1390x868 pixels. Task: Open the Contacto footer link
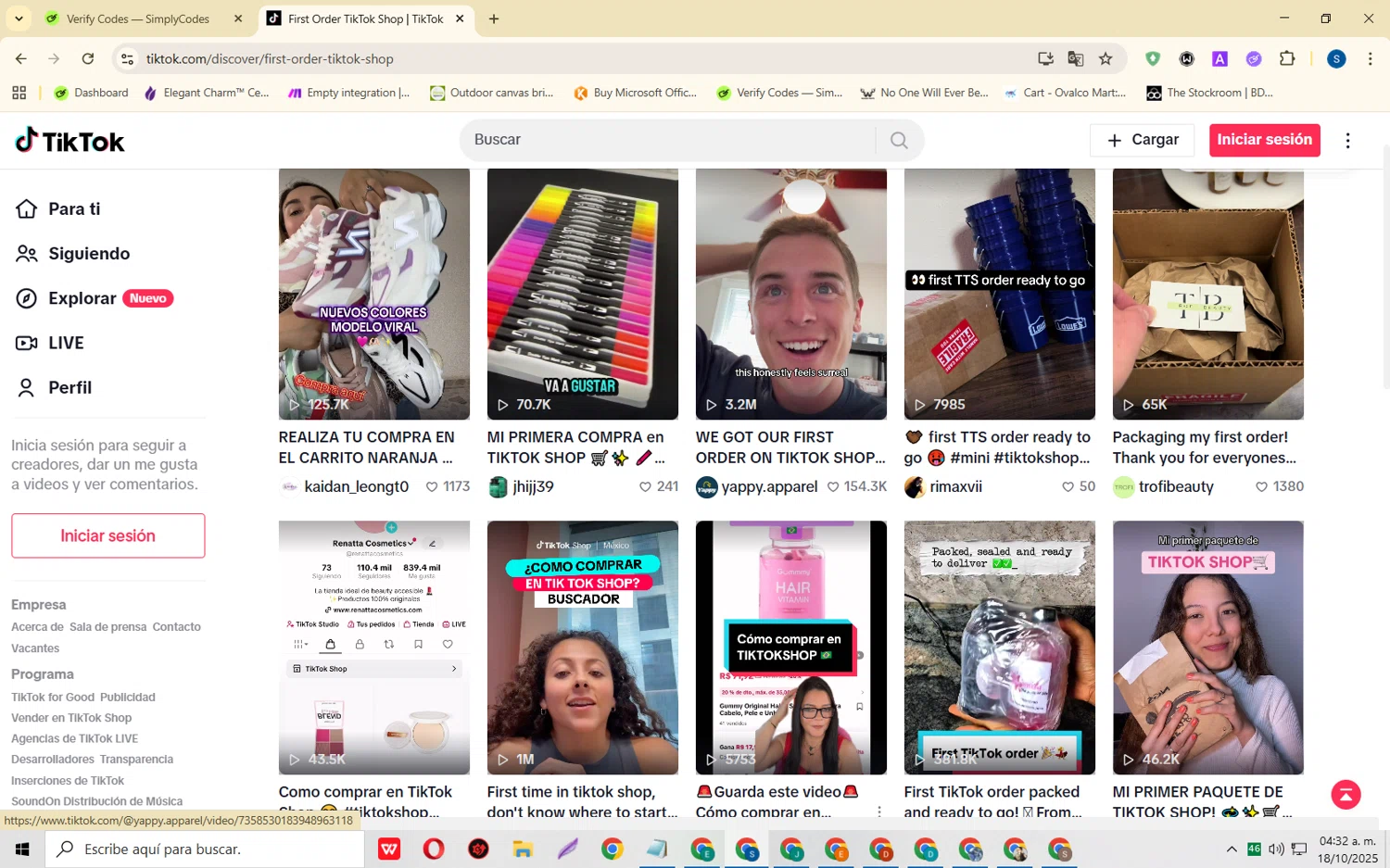[x=177, y=627]
